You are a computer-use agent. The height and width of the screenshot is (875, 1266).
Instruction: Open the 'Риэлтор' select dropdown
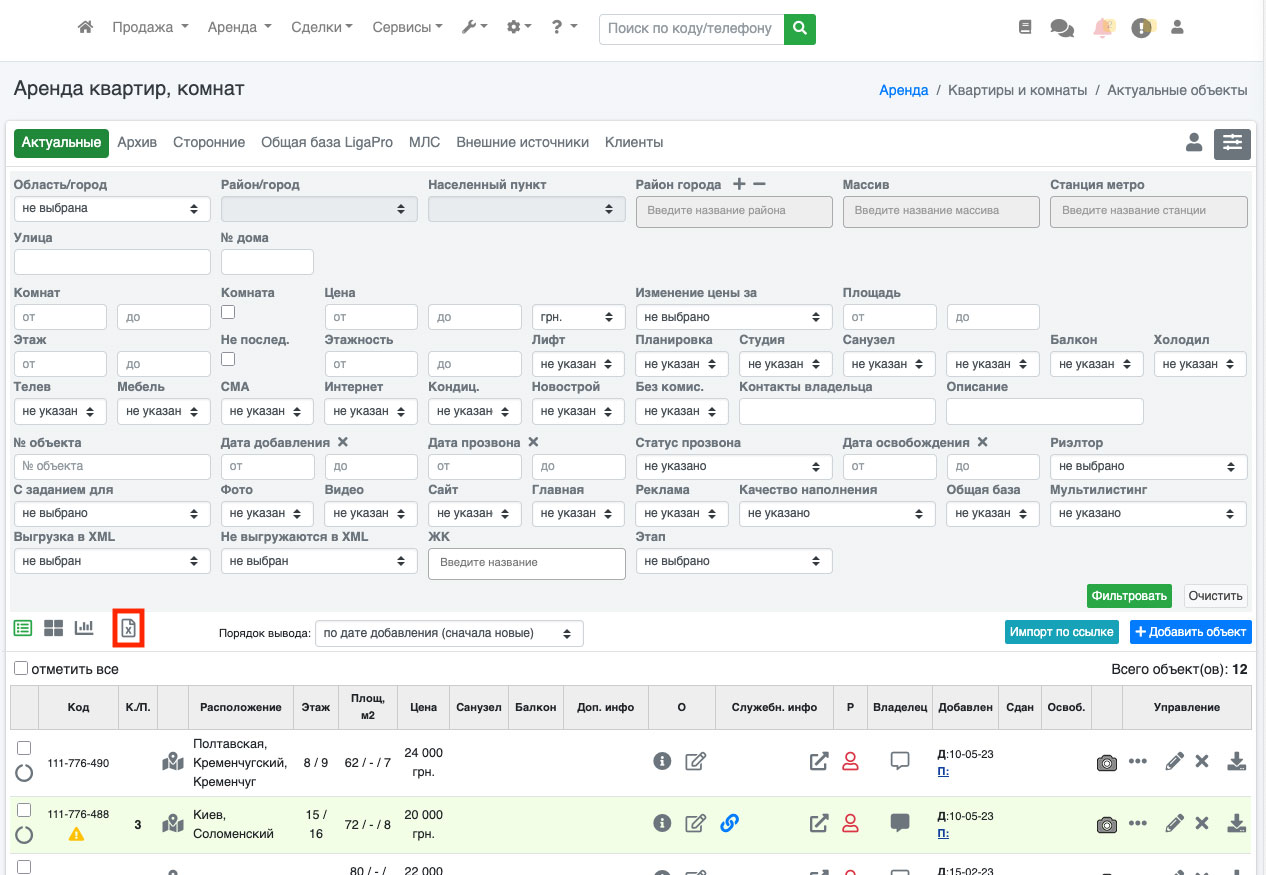pos(1150,466)
